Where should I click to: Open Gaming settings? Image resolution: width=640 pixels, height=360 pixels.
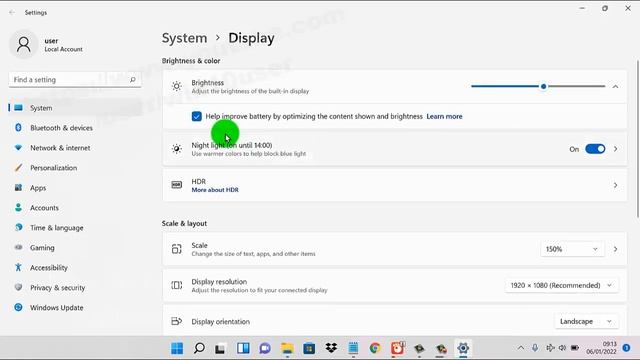[x=76, y=248]
